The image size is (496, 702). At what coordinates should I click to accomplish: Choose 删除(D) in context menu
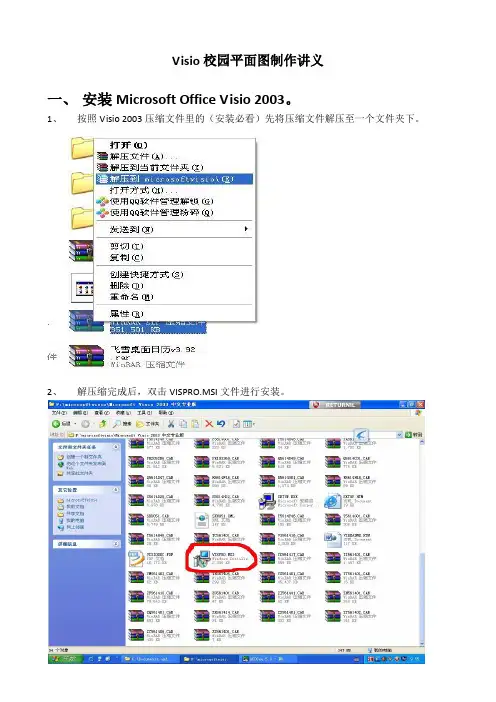tap(174, 286)
